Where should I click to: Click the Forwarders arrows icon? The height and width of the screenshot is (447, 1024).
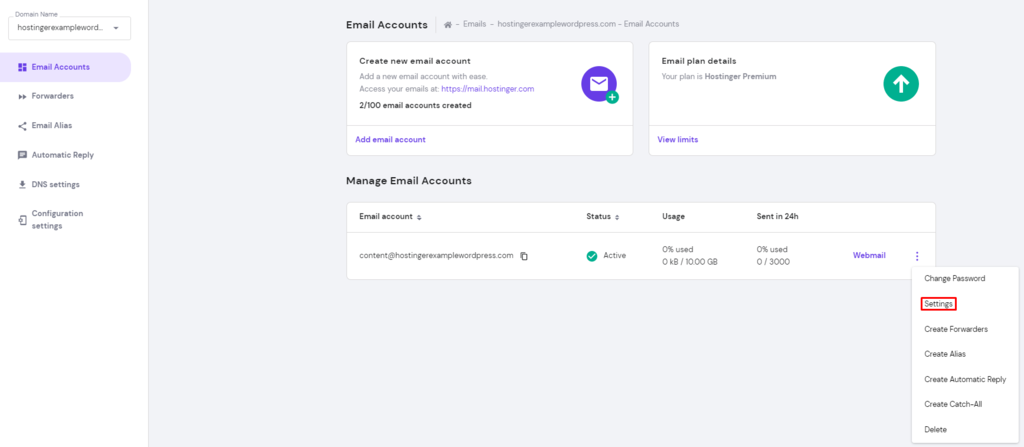pyautogui.click(x=22, y=96)
